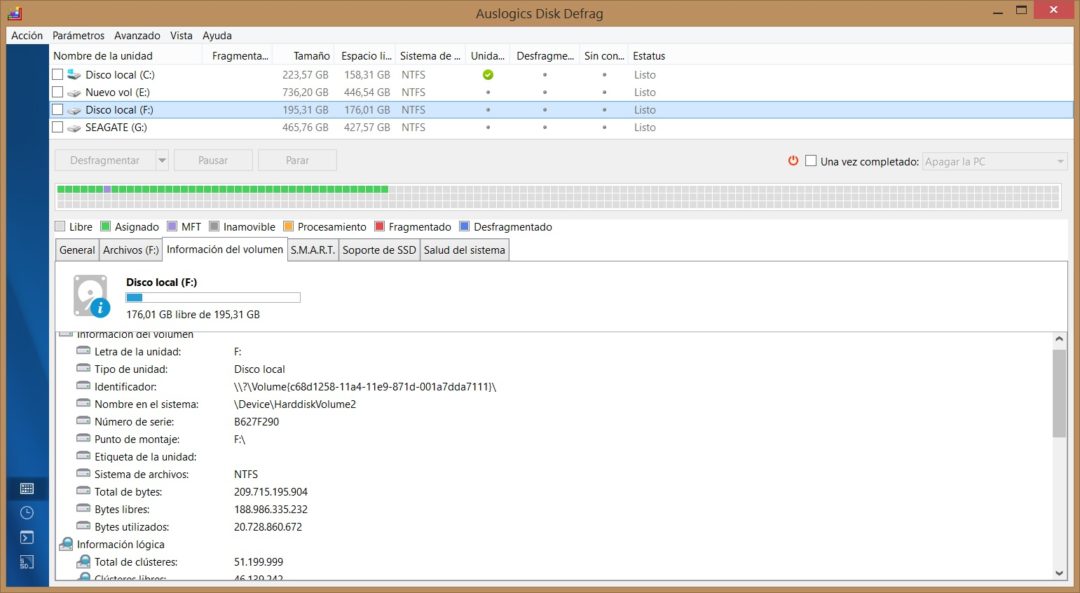Open the Avanzado menu
Screen dimensions: 1080x593
click(137, 35)
